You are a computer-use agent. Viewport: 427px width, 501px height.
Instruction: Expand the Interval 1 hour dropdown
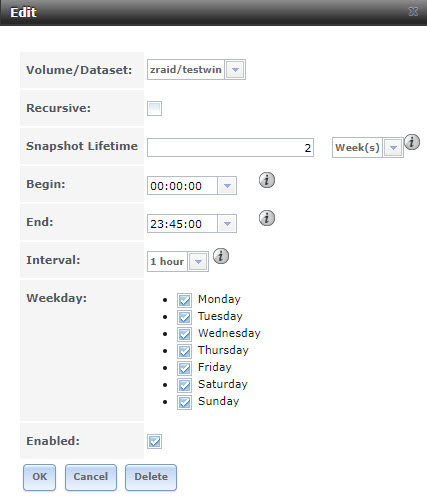pyautogui.click(x=198, y=262)
